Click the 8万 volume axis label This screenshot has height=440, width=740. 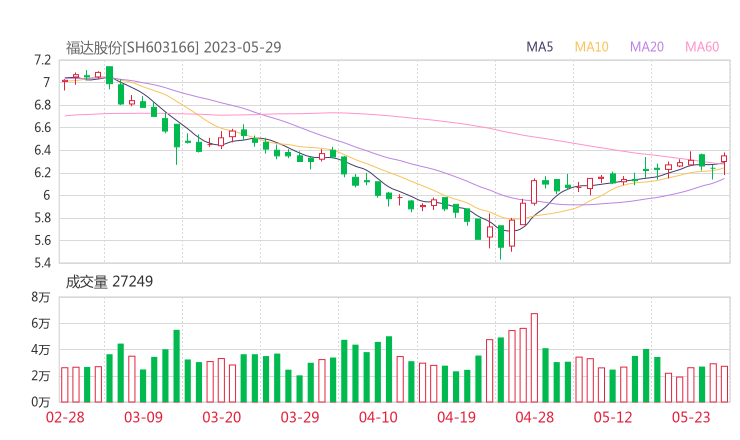tap(41, 297)
